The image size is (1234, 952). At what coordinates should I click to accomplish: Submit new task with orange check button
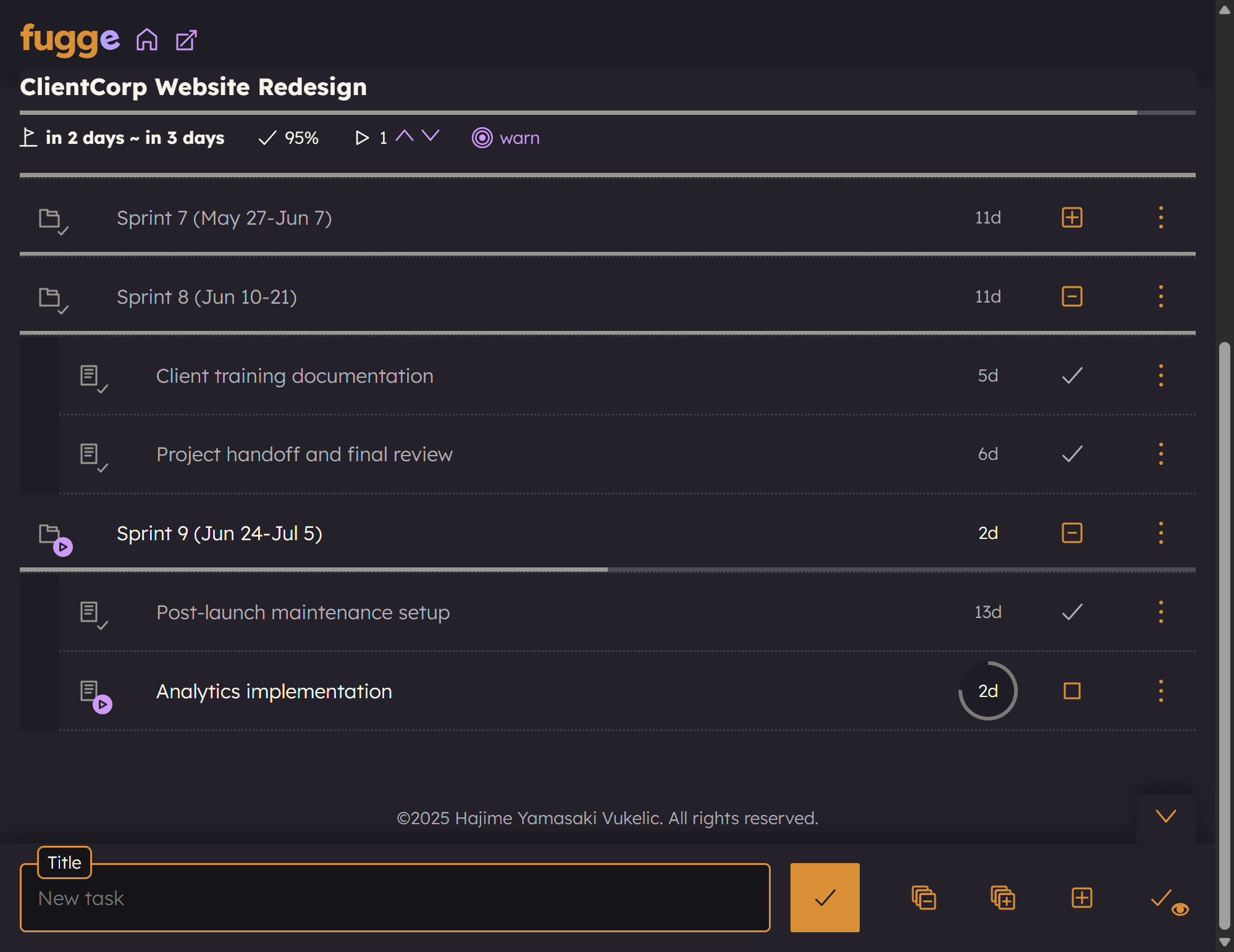[825, 898]
